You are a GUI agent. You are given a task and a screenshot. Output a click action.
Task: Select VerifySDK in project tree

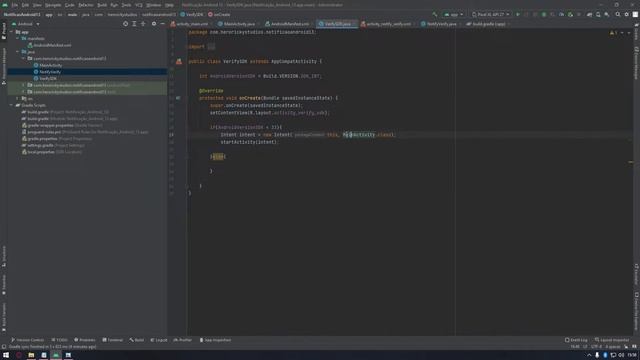click(48, 78)
